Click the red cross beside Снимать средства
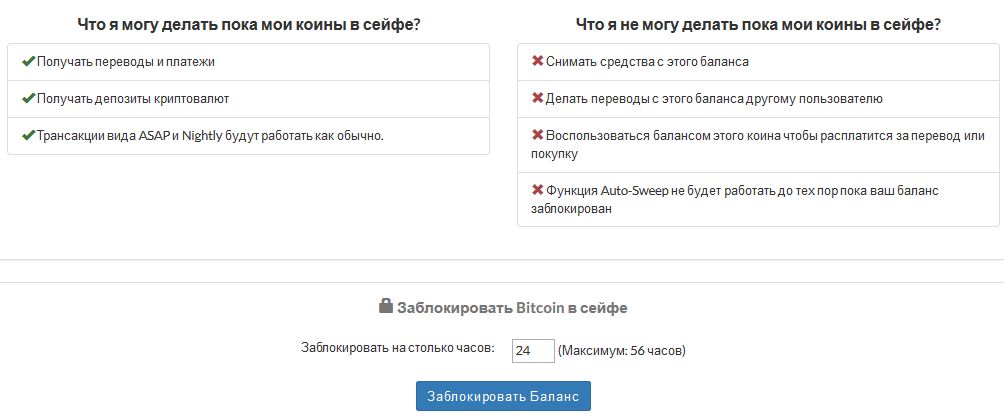The width and height of the screenshot is (1004, 416). [537, 61]
